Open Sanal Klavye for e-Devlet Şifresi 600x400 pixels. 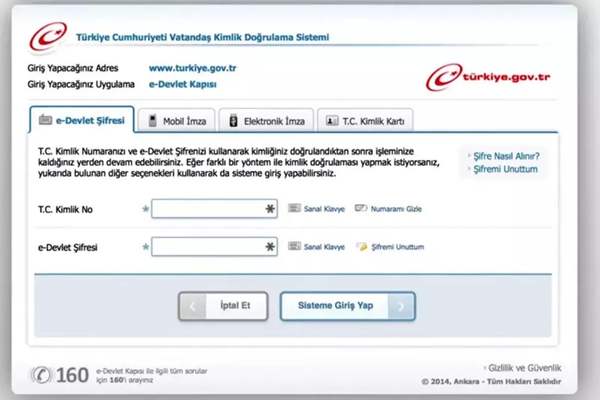(324, 247)
